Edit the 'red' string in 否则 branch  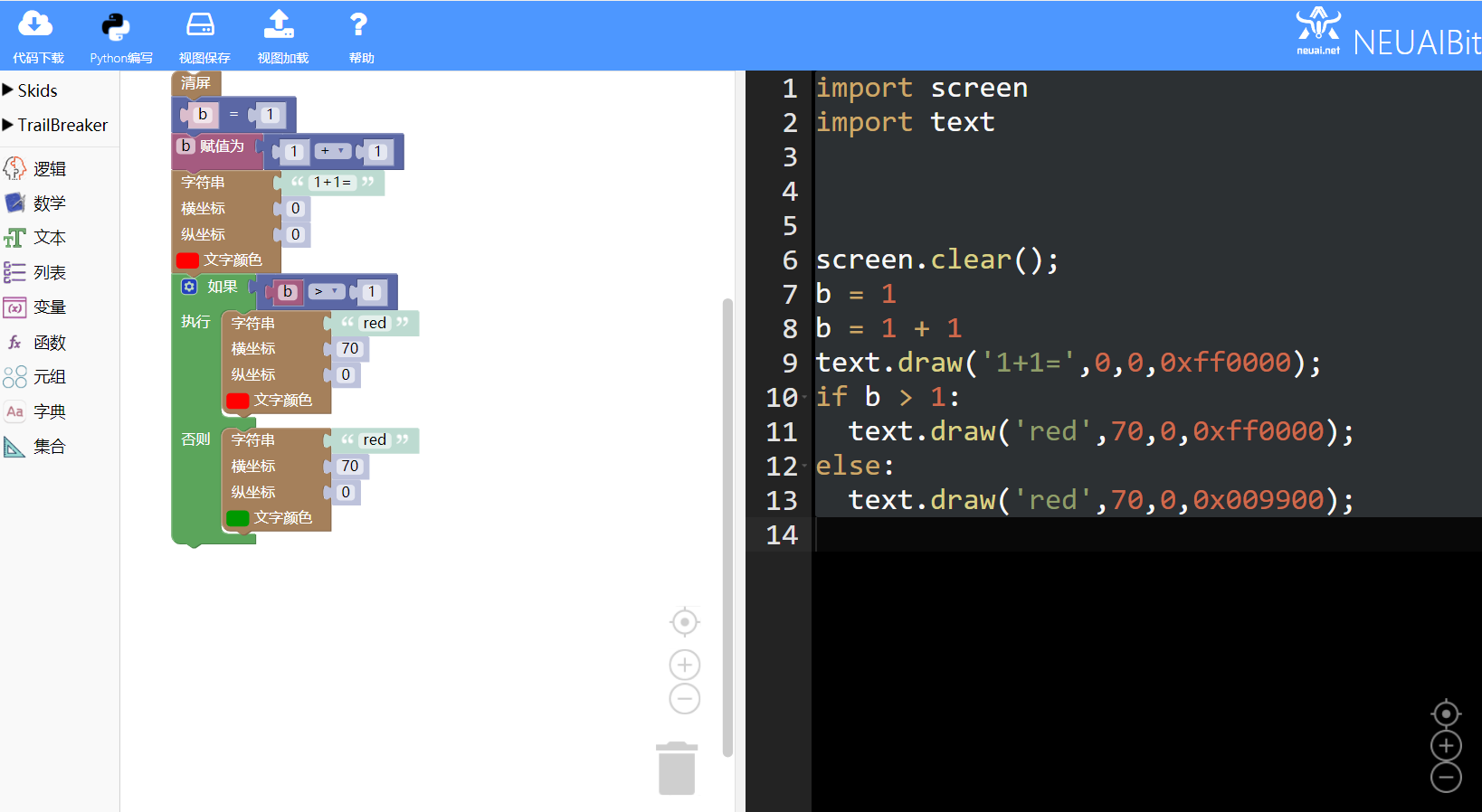tap(375, 440)
